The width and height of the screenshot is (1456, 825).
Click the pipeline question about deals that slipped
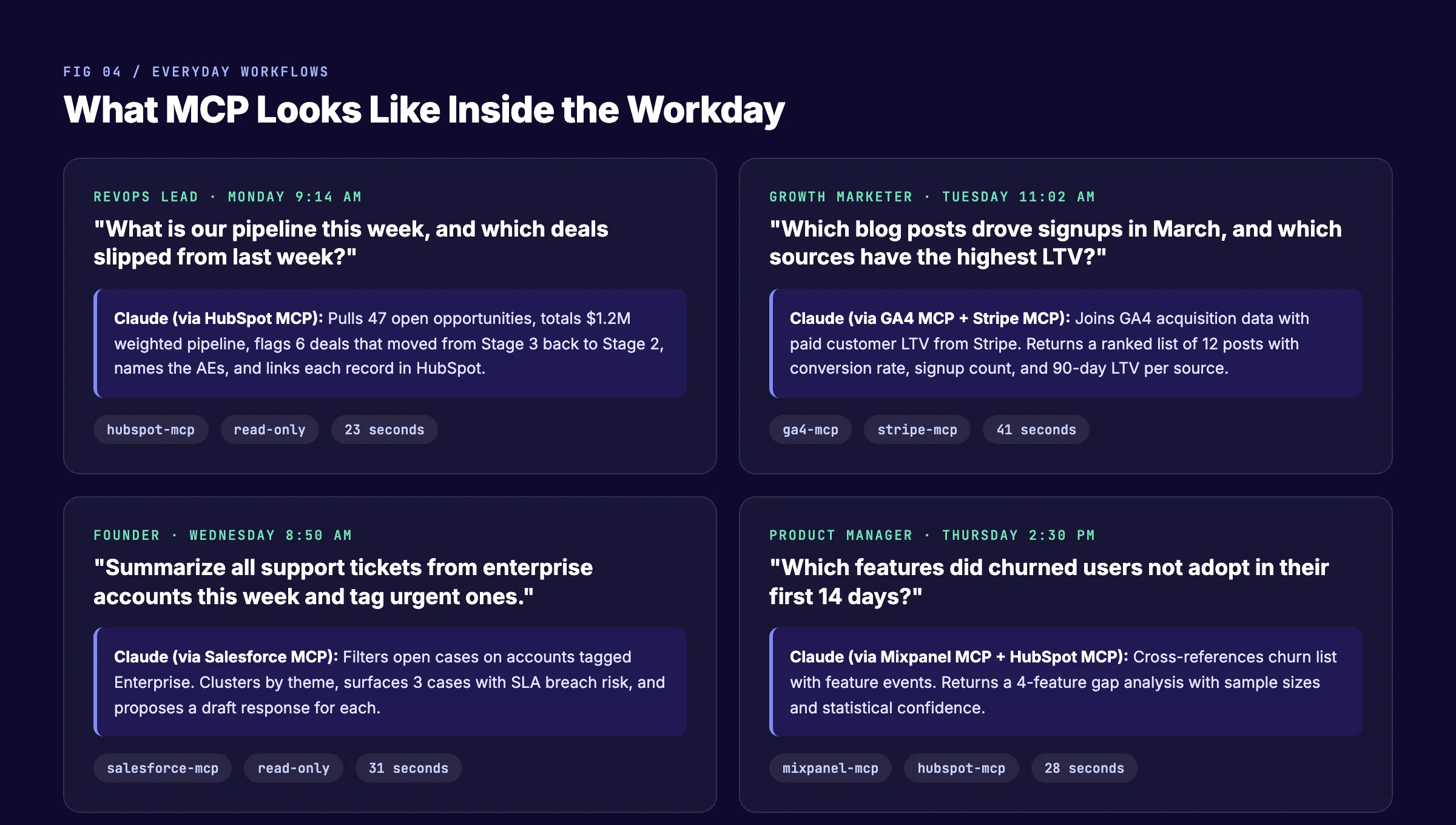[x=351, y=243]
